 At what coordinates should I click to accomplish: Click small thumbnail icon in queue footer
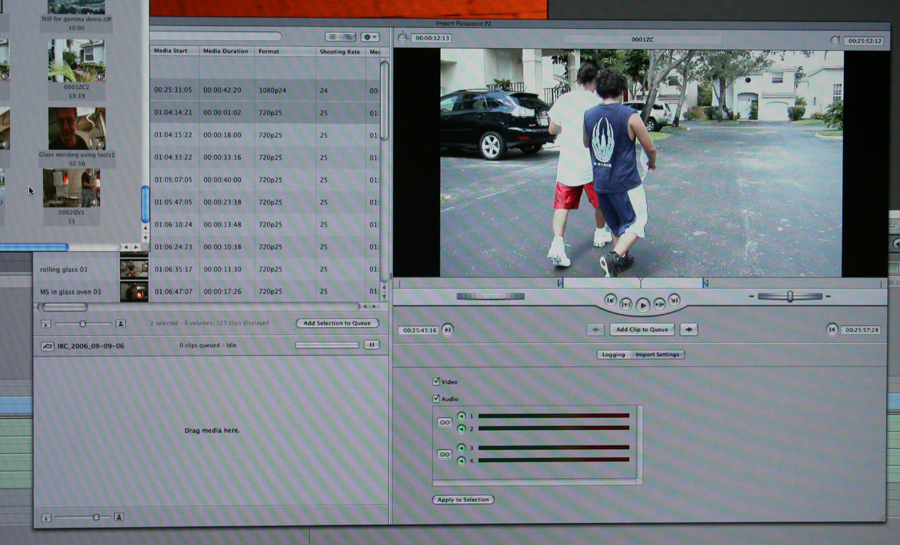46,517
